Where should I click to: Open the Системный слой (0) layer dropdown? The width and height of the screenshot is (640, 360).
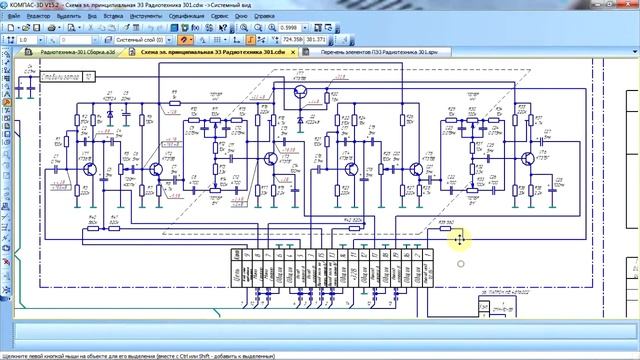(x=169, y=40)
